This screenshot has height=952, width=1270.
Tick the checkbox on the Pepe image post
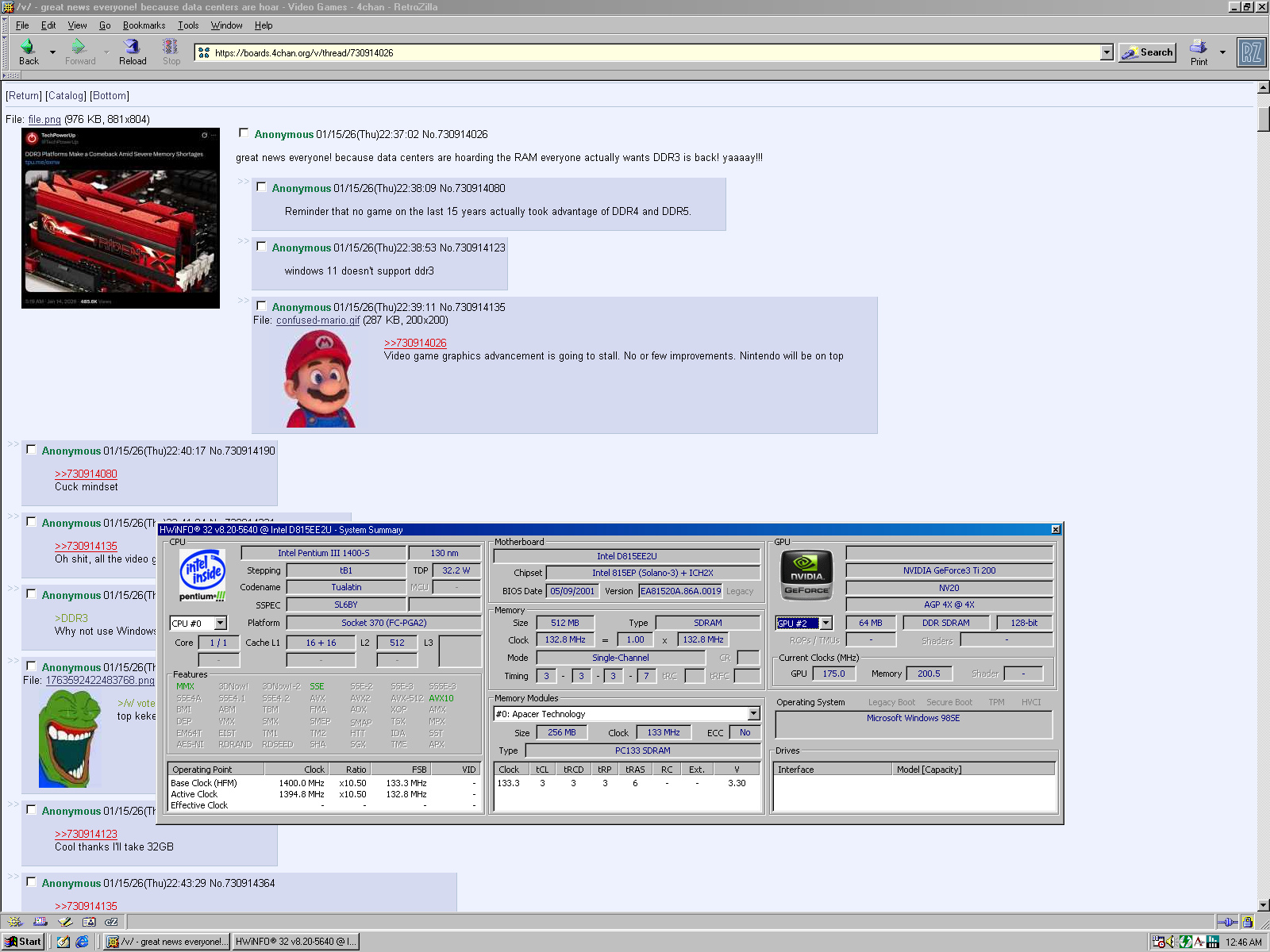click(x=31, y=666)
